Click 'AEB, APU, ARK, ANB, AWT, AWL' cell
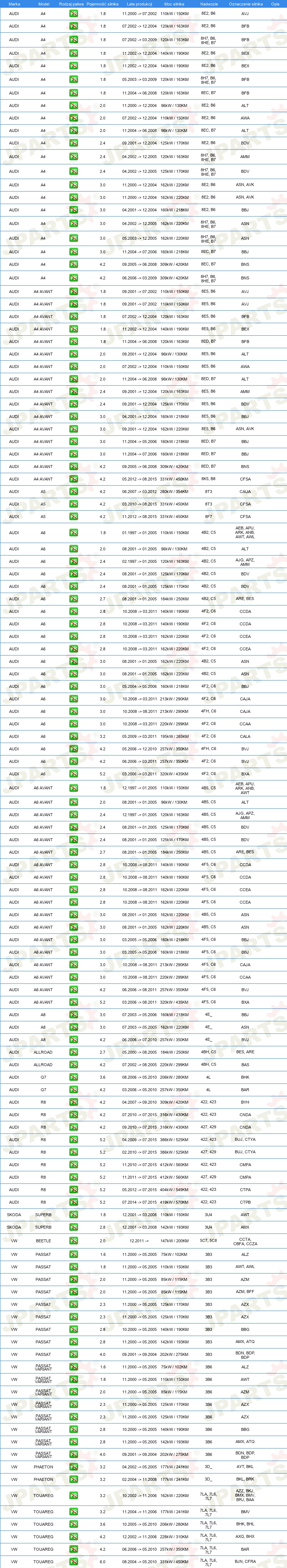287x1568 pixels. [245, 533]
